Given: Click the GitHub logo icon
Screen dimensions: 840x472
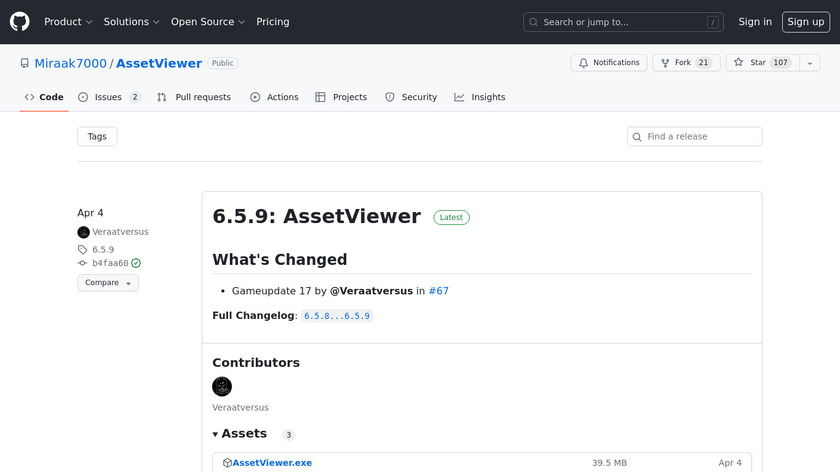Looking at the screenshot, I should pos(20,21).
